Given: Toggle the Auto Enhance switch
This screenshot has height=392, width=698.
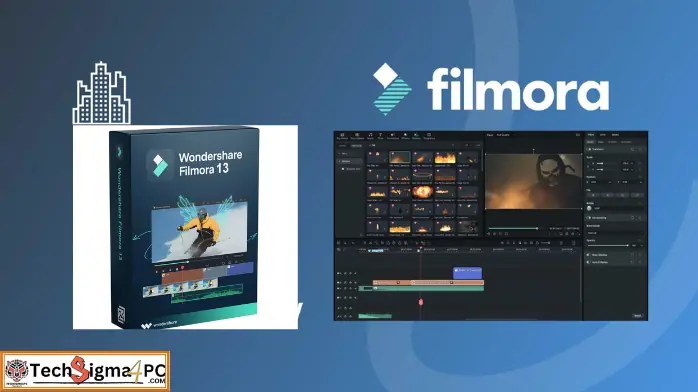Looking at the screenshot, I should 588,263.
